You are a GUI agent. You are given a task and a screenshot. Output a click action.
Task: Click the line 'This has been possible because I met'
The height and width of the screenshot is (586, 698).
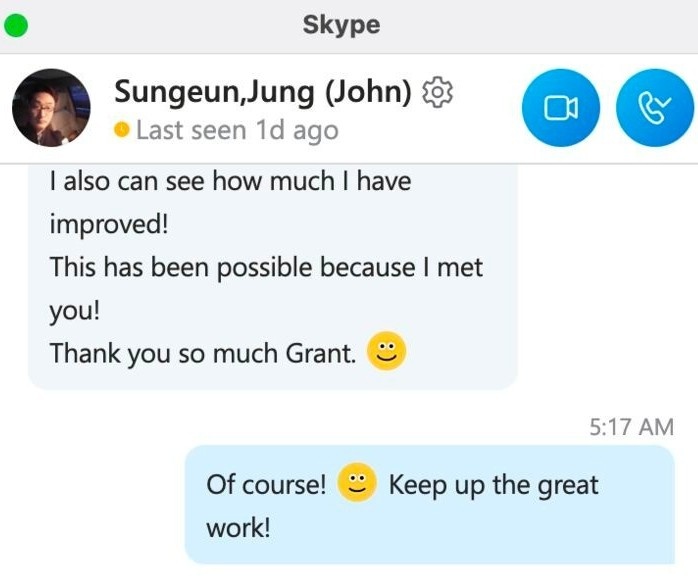click(x=266, y=268)
